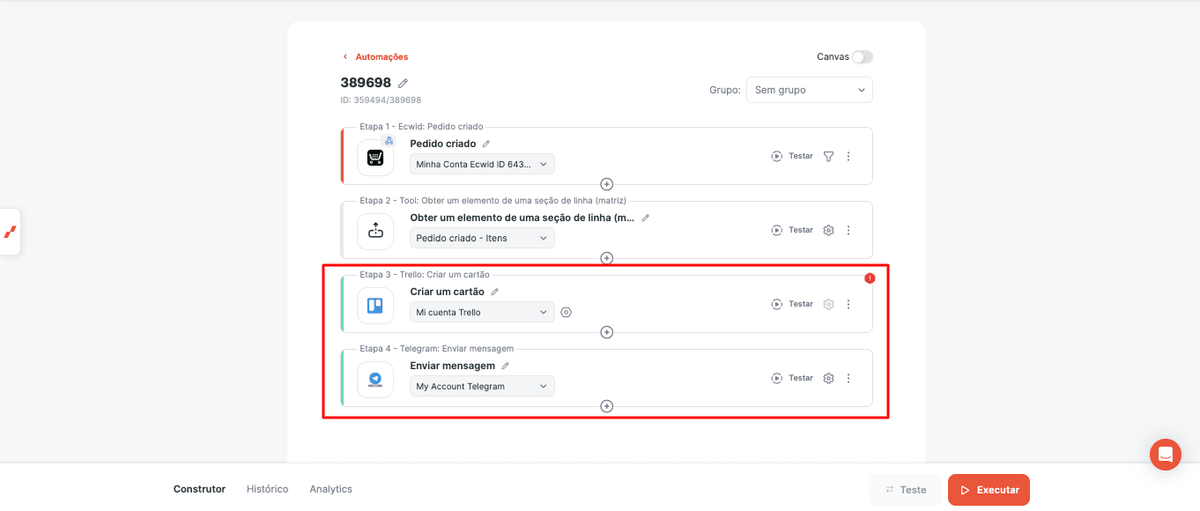Click Ecwid app icon in step 1
1200x511 pixels.
(x=375, y=157)
